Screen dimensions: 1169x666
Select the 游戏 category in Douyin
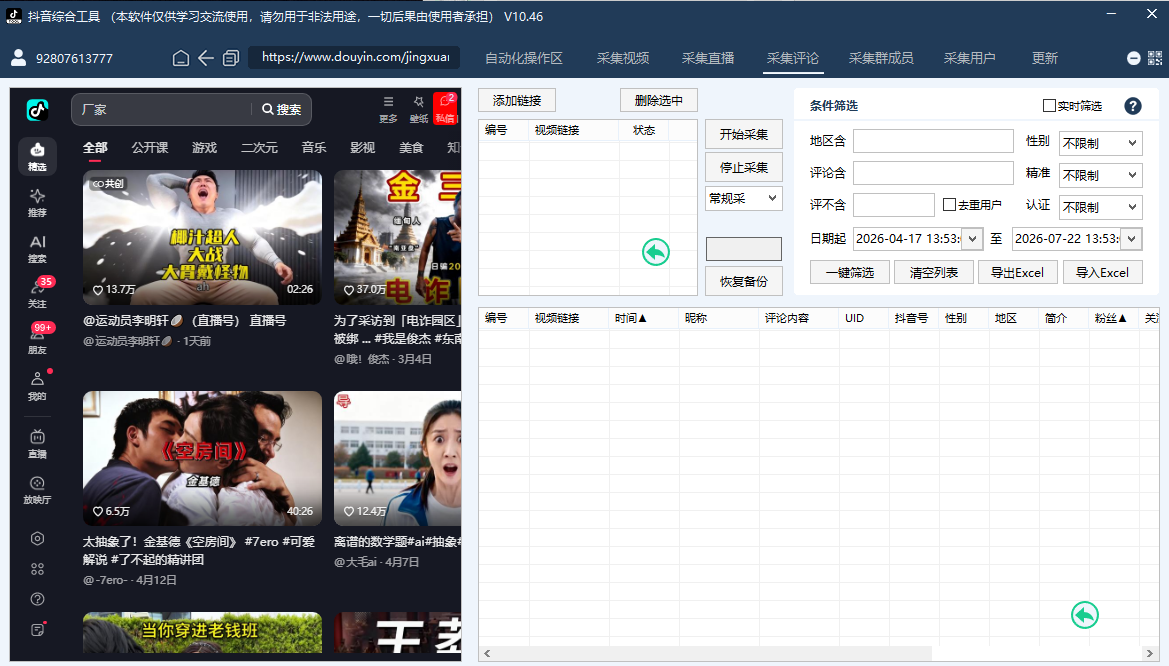coord(204,148)
